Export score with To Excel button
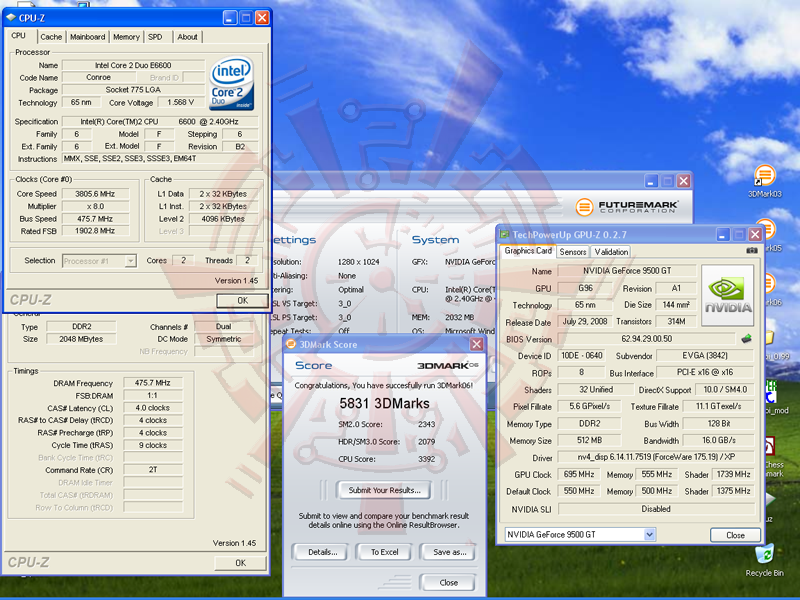This screenshot has width=800, height=600. click(384, 552)
